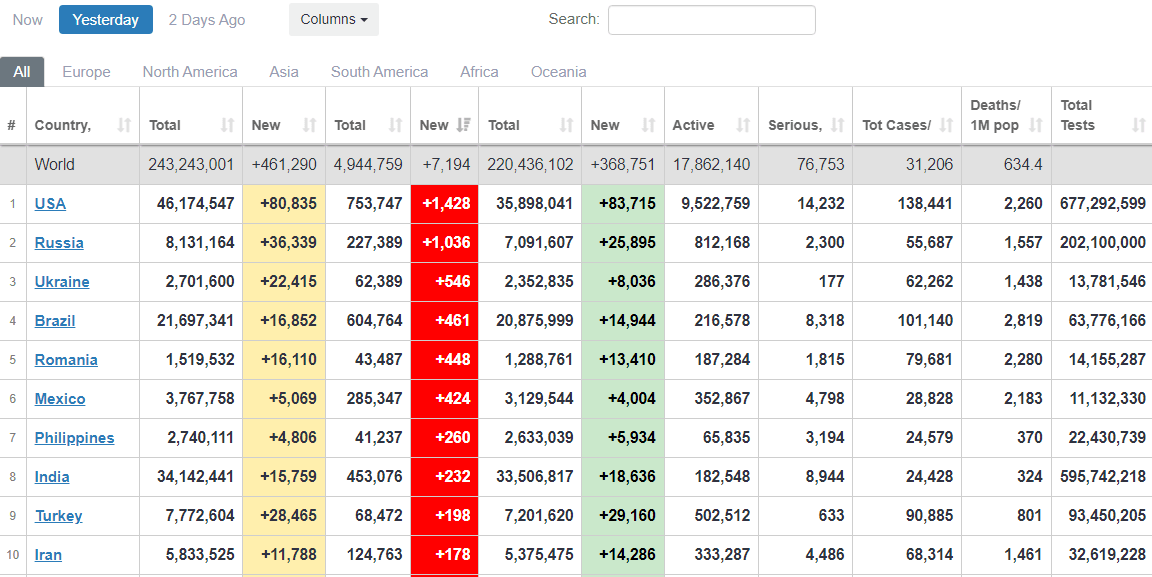The height and width of the screenshot is (577, 1152).
Task: Click descending sort icon on red New column
Action: click(464, 125)
